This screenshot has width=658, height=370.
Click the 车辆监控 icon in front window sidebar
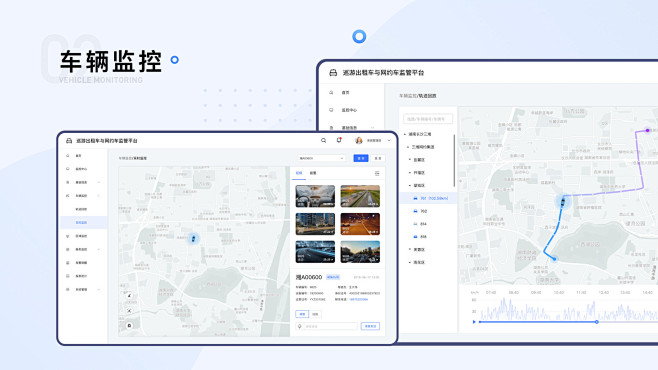coord(68,196)
